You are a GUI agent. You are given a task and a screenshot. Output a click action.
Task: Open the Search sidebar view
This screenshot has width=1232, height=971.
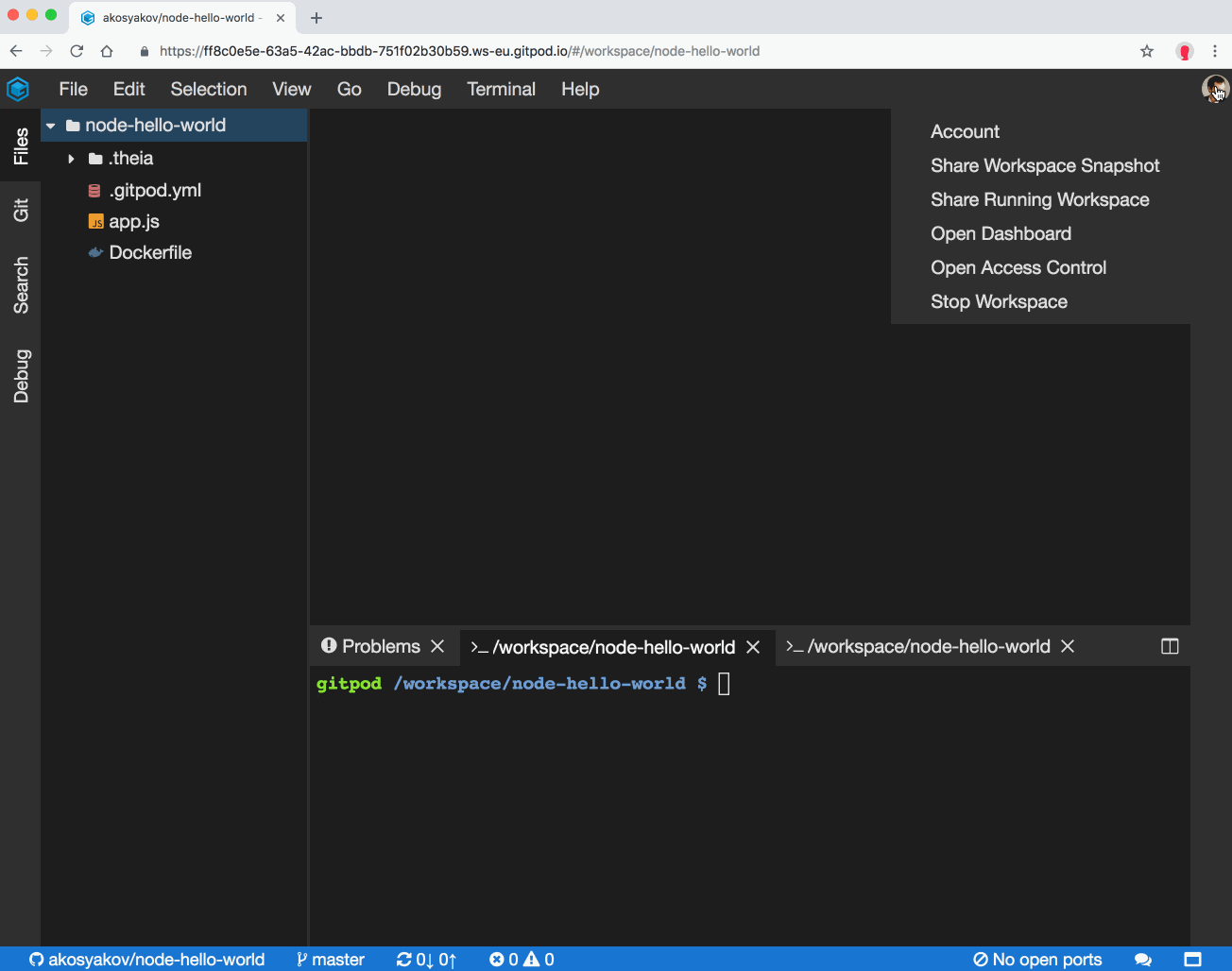click(21, 284)
